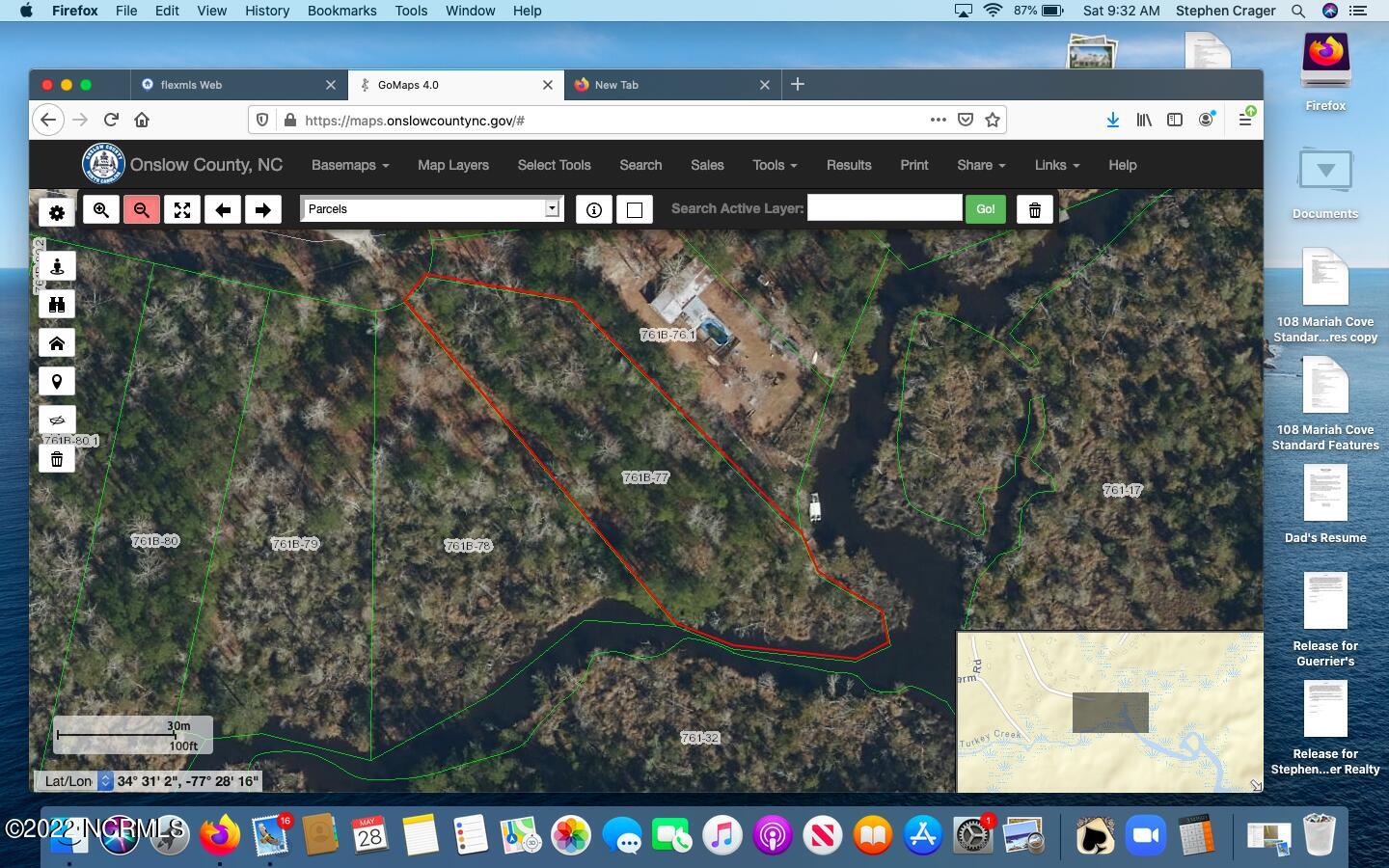Click the full extent zoom icon
The height and width of the screenshot is (868, 1389).
click(181, 209)
